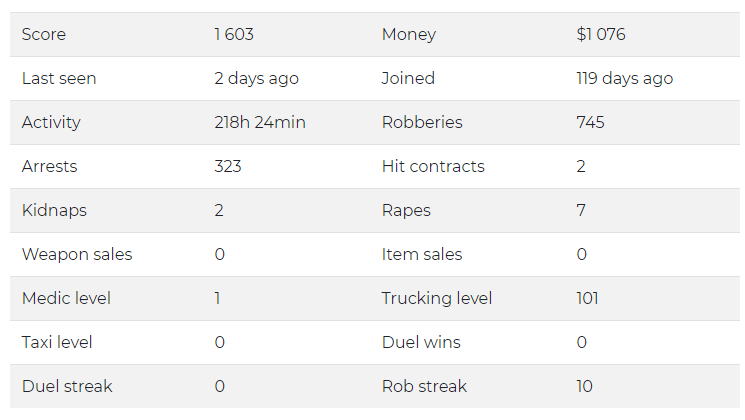Select the Rob streak value 10
745x420 pixels.
coord(584,386)
